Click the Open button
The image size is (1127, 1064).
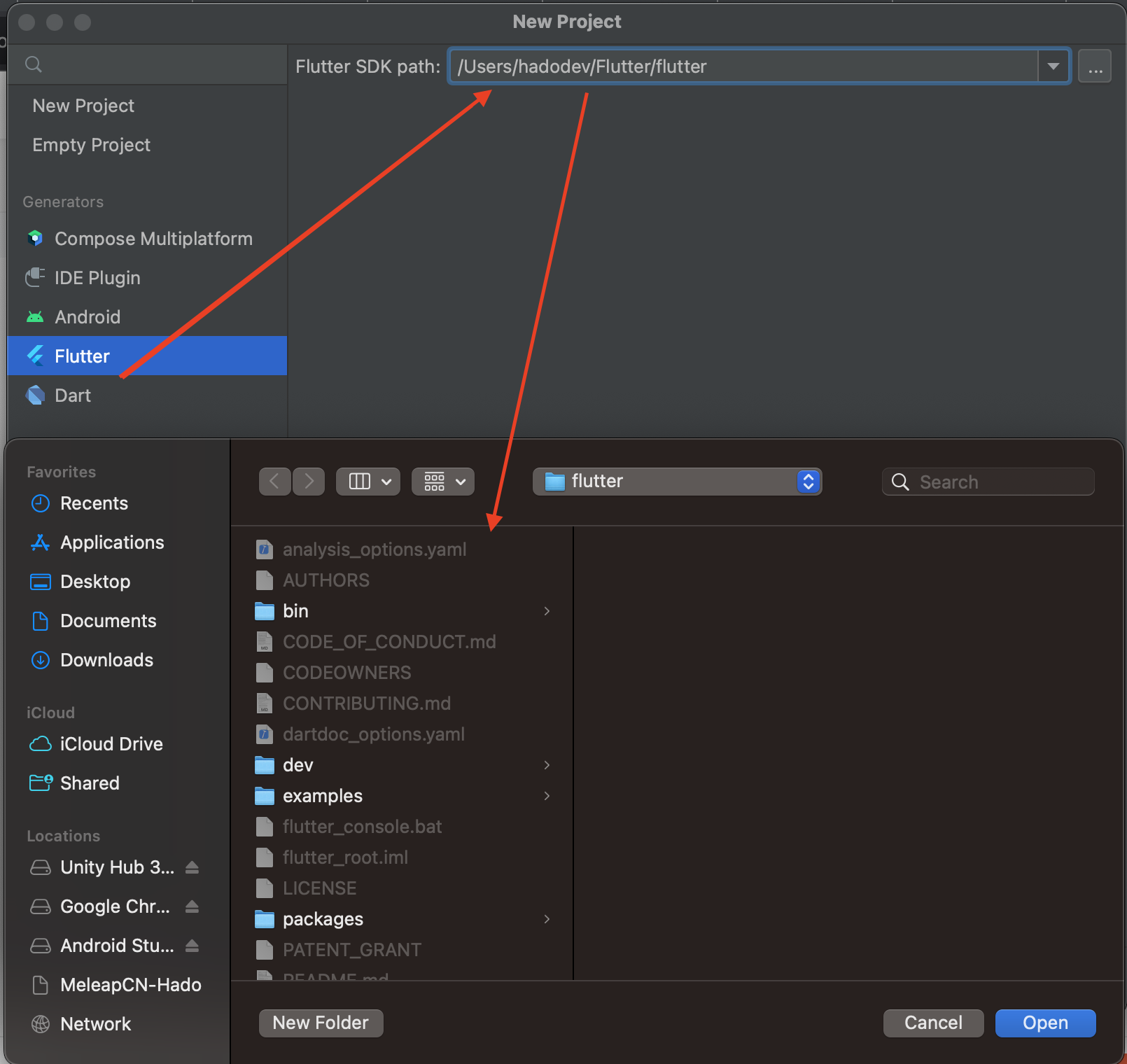[x=1045, y=1023]
